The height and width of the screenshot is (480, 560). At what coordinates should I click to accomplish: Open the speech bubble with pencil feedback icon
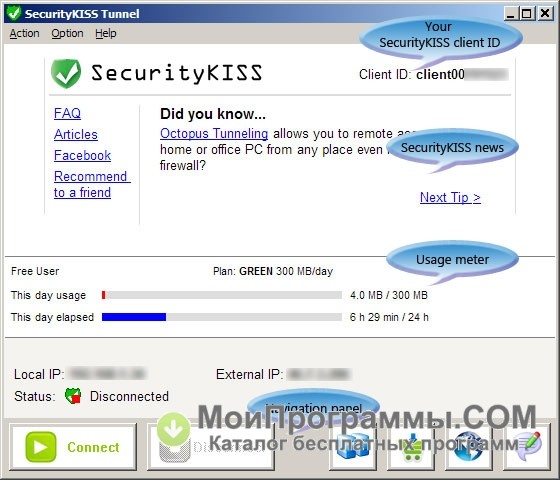pyautogui.click(x=527, y=446)
